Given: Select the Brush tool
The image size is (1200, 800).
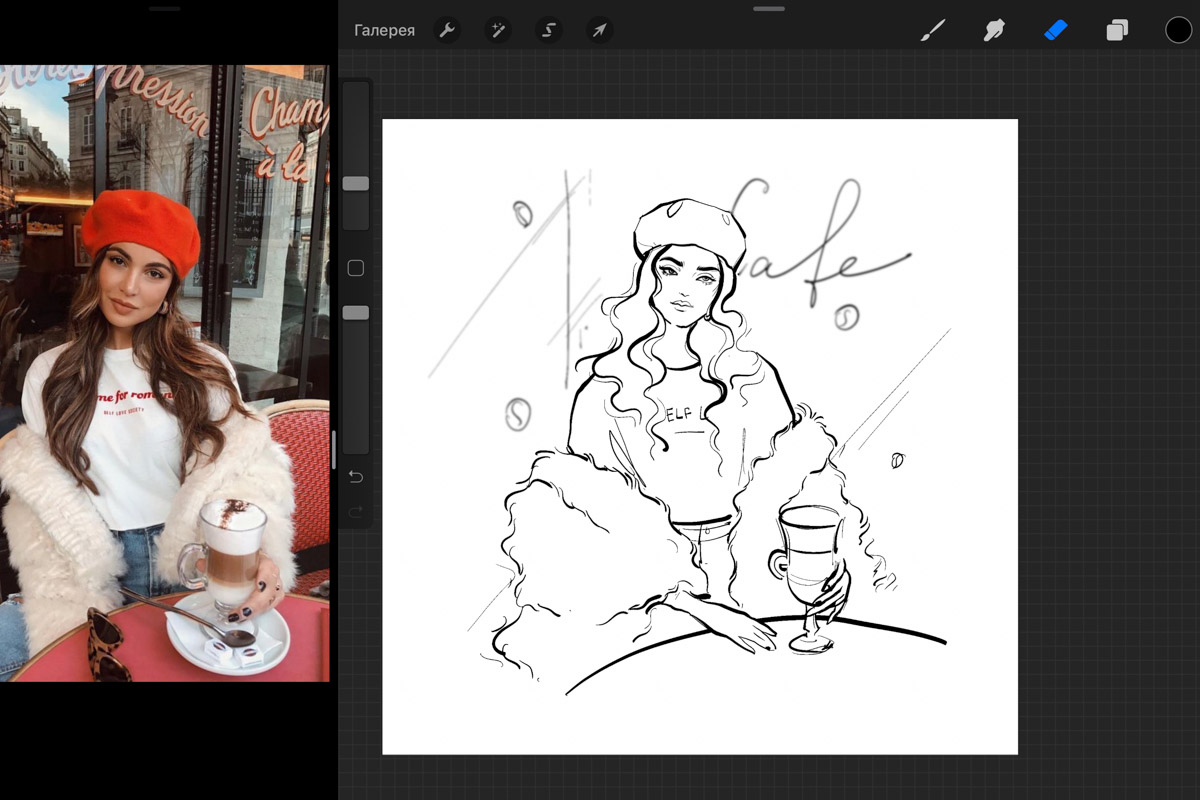Looking at the screenshot, I should pos(932,30).
